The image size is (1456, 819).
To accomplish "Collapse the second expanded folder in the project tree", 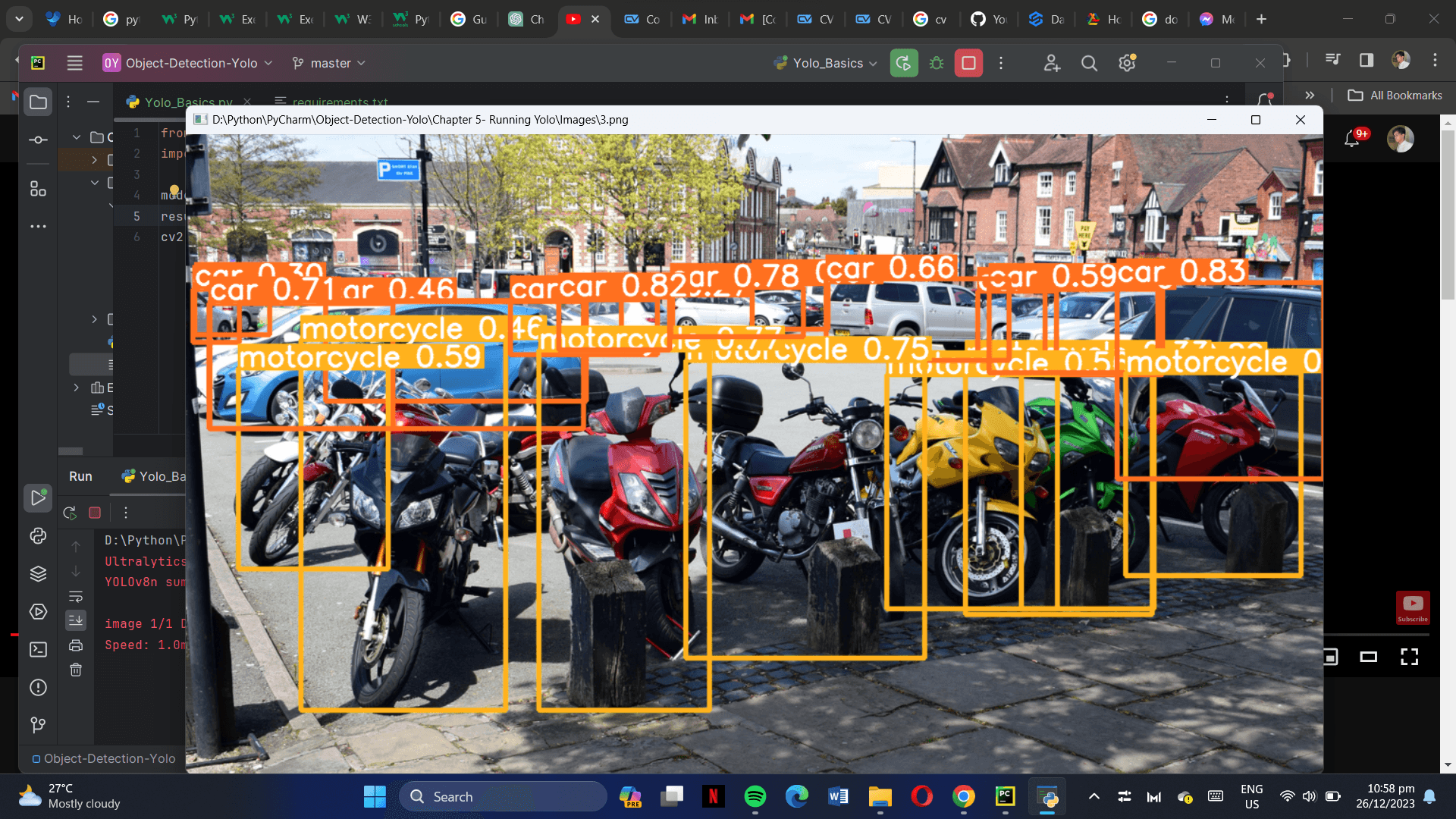I will 94,183.
